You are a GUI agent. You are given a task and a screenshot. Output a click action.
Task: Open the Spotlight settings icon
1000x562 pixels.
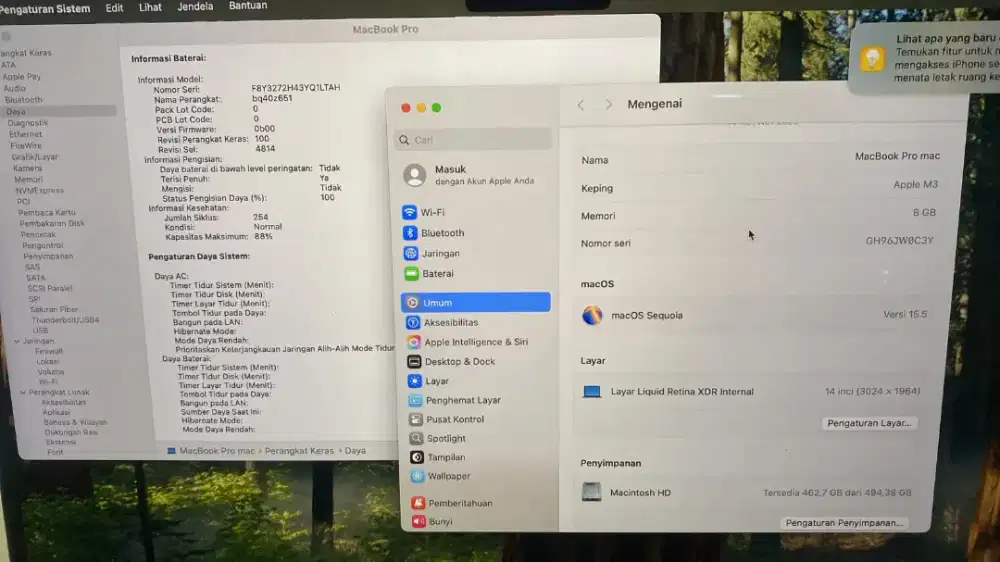[x=416, y=438]
